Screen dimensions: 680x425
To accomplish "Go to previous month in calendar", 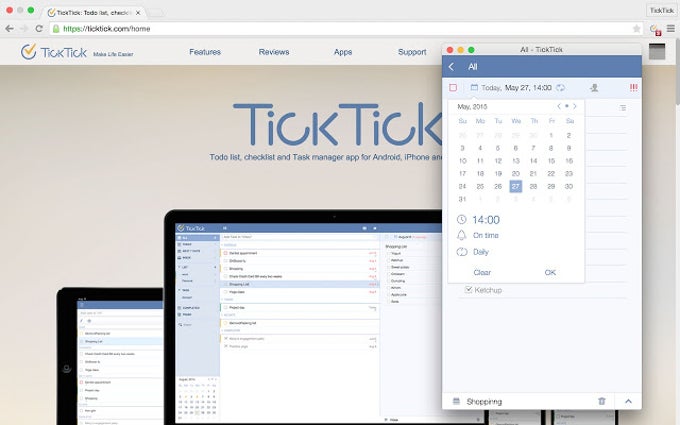I will tap(559, 106).
